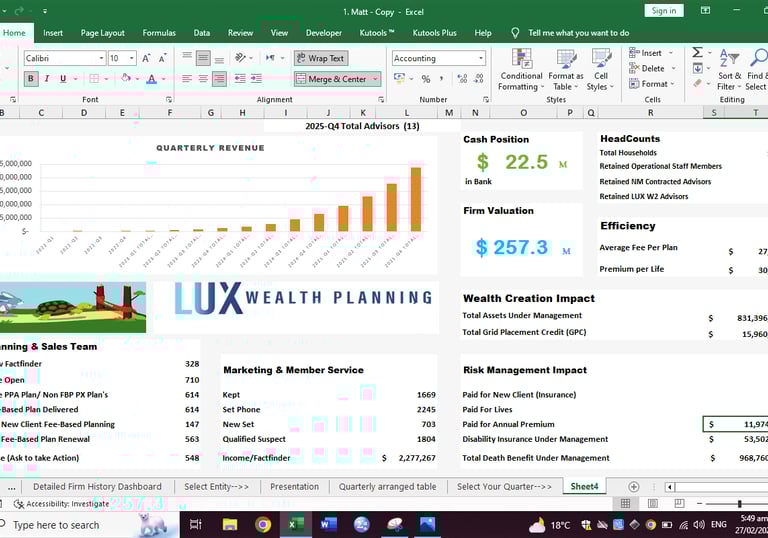Decrease cell indent
Image resolution: width=768 pixels, height=538 pixels.
click(240, 78)
